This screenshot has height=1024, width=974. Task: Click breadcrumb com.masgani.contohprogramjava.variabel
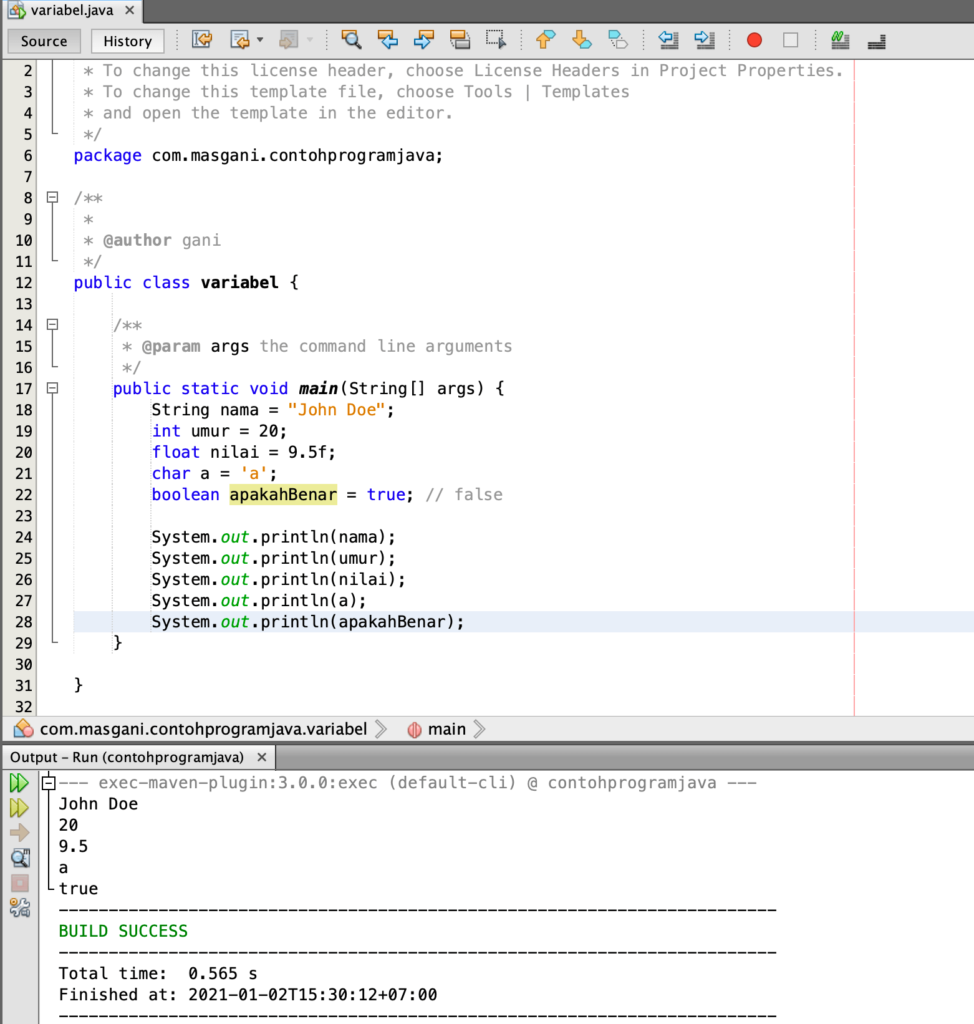pos(203,729)
